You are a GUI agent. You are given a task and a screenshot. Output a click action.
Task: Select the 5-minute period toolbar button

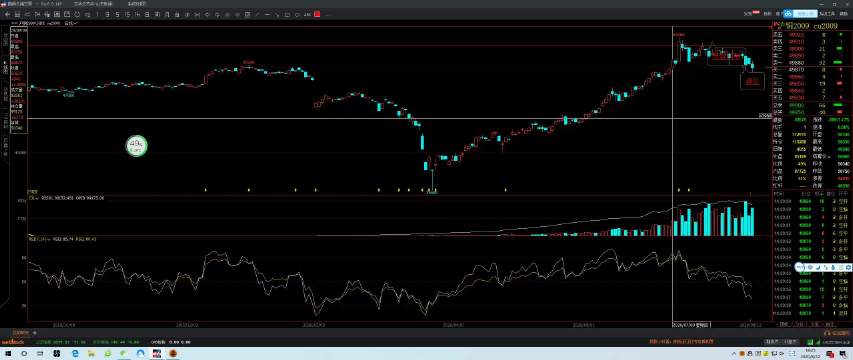117,14
